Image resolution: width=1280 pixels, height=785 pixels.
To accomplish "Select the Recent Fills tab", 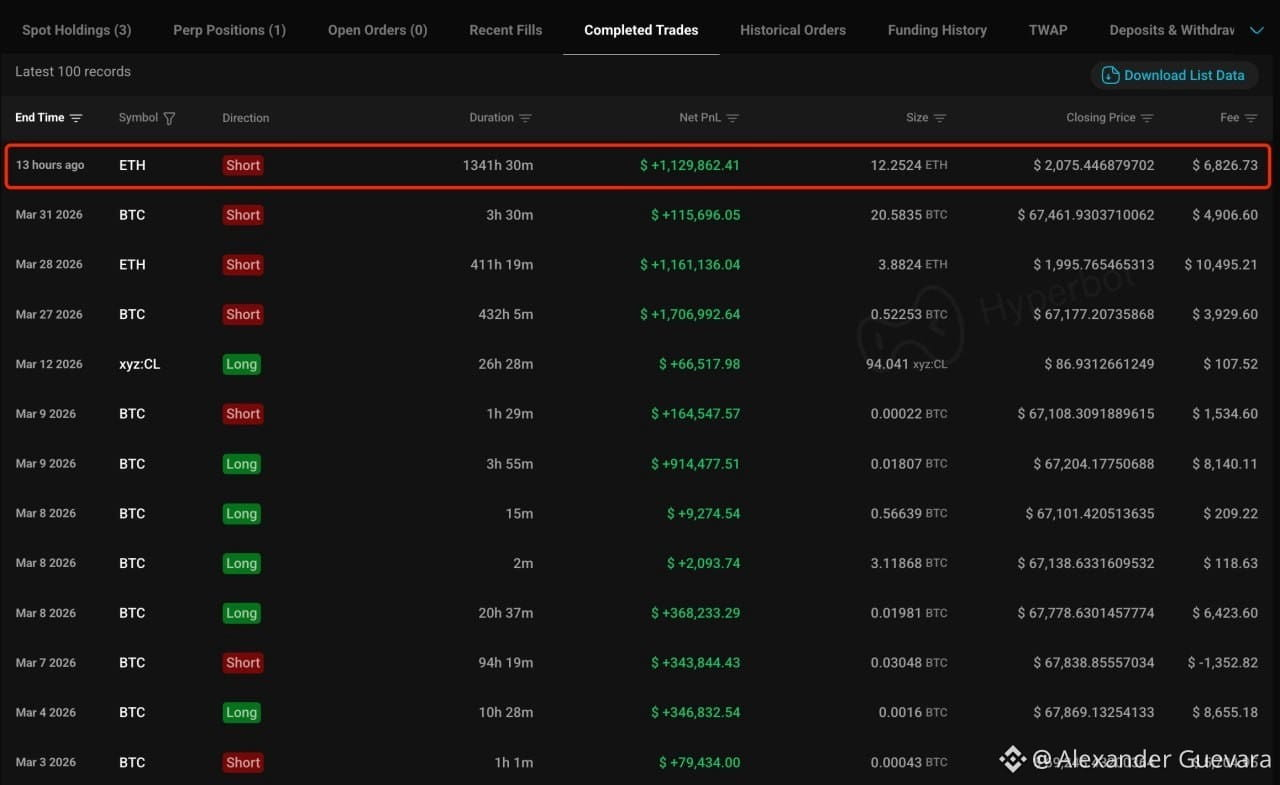I will (506, 30).
